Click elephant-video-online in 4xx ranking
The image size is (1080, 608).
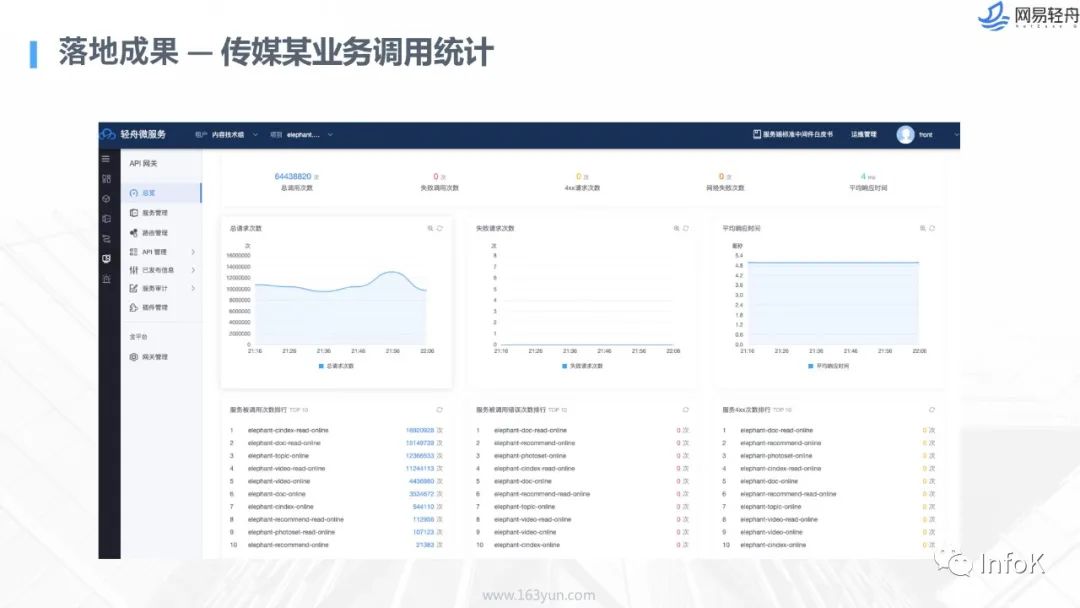[x=771, y=532]
